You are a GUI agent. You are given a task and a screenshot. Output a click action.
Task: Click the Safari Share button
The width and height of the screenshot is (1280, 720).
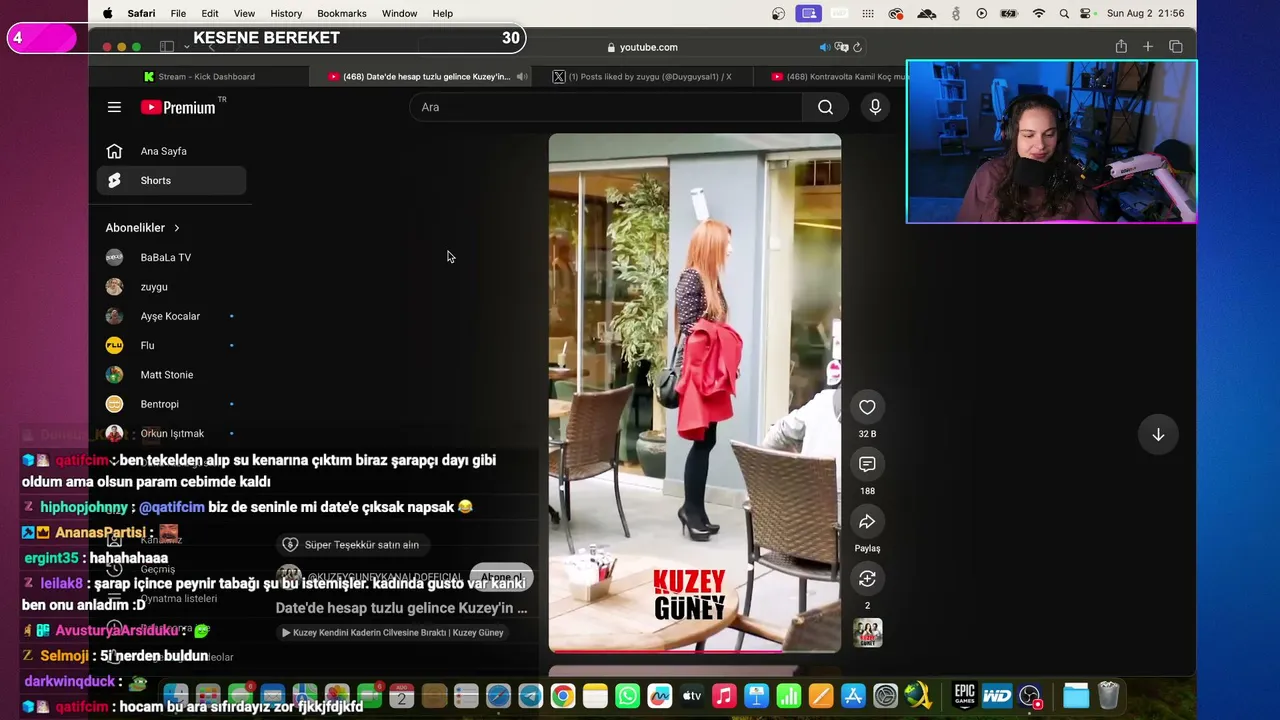click(1121, 47)
